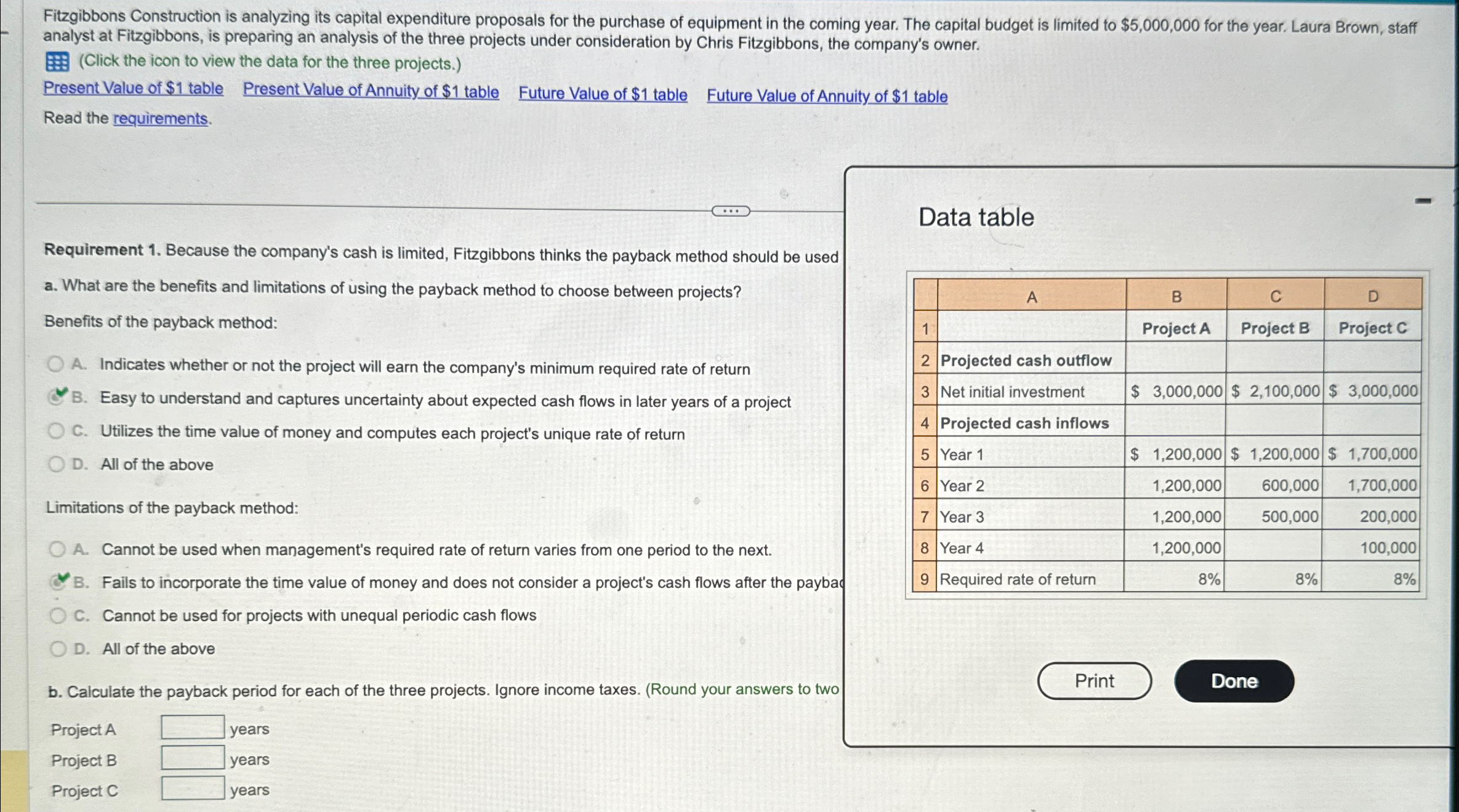Choose benefits option D All of the above
Viewport: 1459px width, 812px height.
click(56, 464)
